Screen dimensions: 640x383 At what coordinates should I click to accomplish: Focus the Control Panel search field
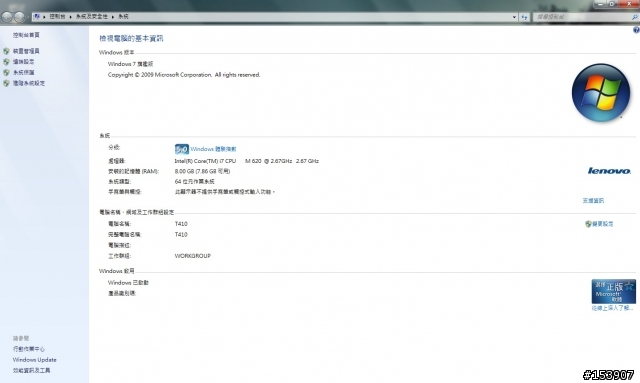tap(582, 17)
